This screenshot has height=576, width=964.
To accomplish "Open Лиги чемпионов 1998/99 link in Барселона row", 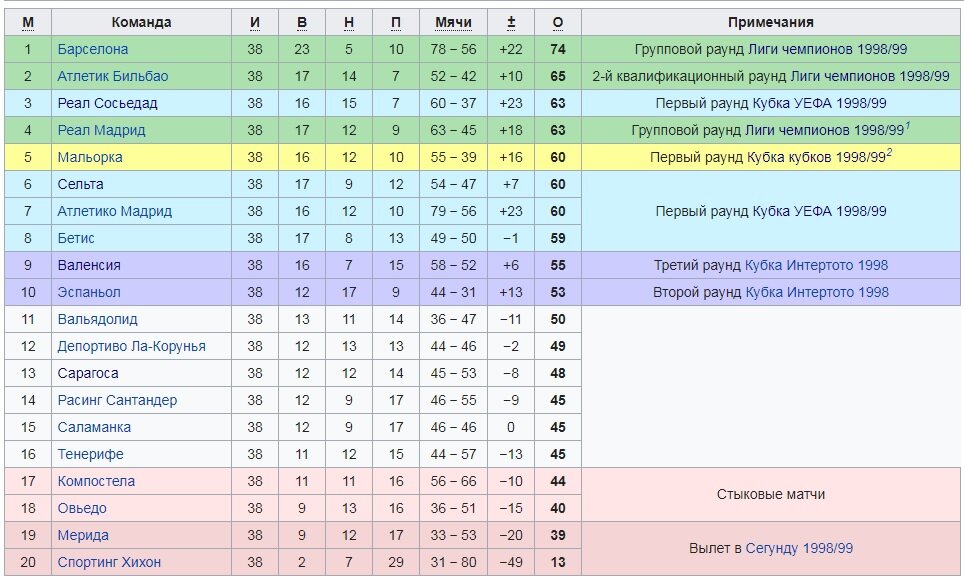I will coord(828,49).
